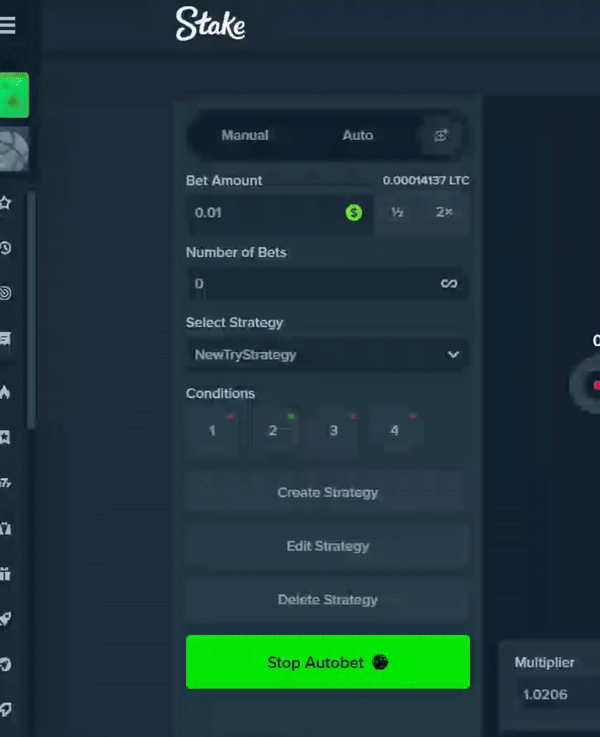Open My Bets receipt icon
This screenshot has width=600, height=737.
click(6, 339)
